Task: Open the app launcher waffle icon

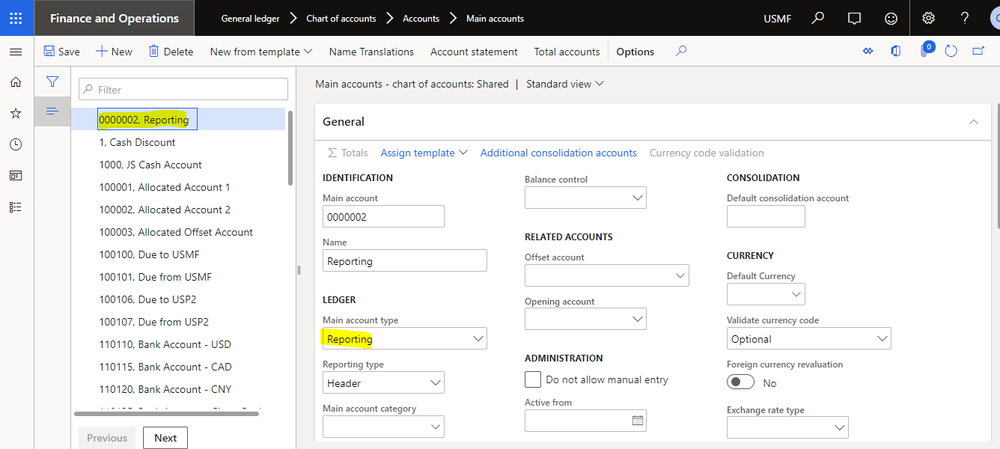Action: (x=16, y=18)
